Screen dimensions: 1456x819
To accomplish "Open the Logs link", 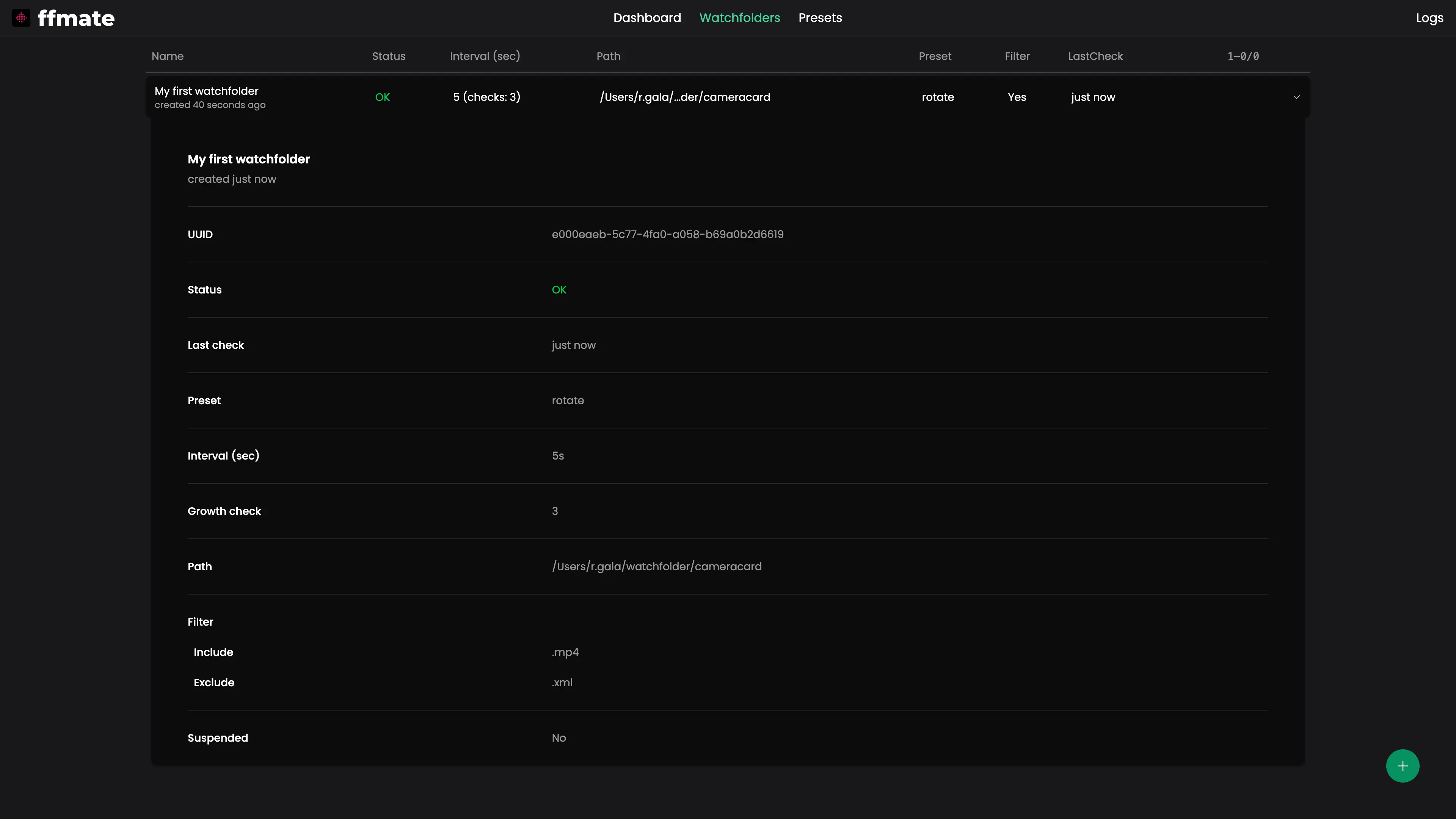I will (1429, 18).
